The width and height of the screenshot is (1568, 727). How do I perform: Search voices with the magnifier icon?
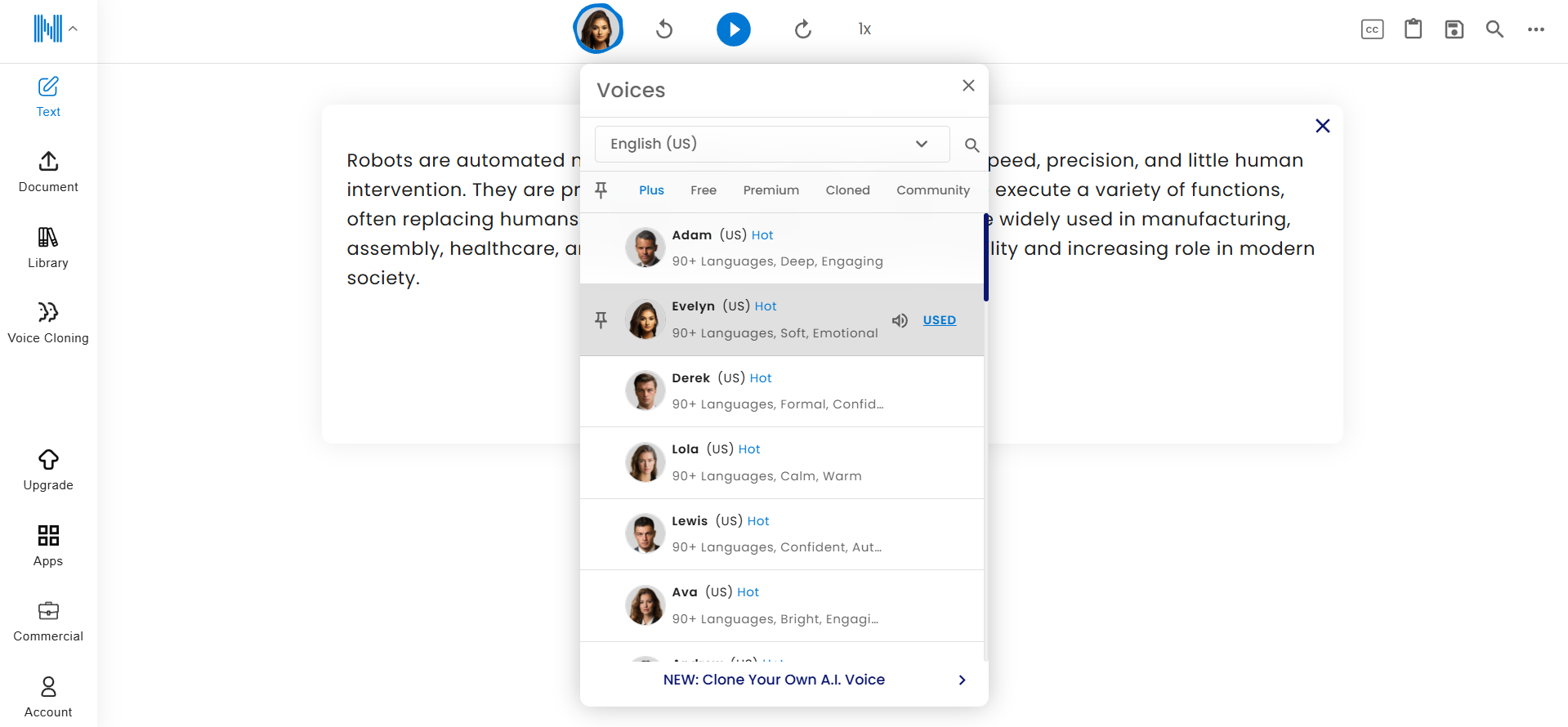[x=972, y=145]
